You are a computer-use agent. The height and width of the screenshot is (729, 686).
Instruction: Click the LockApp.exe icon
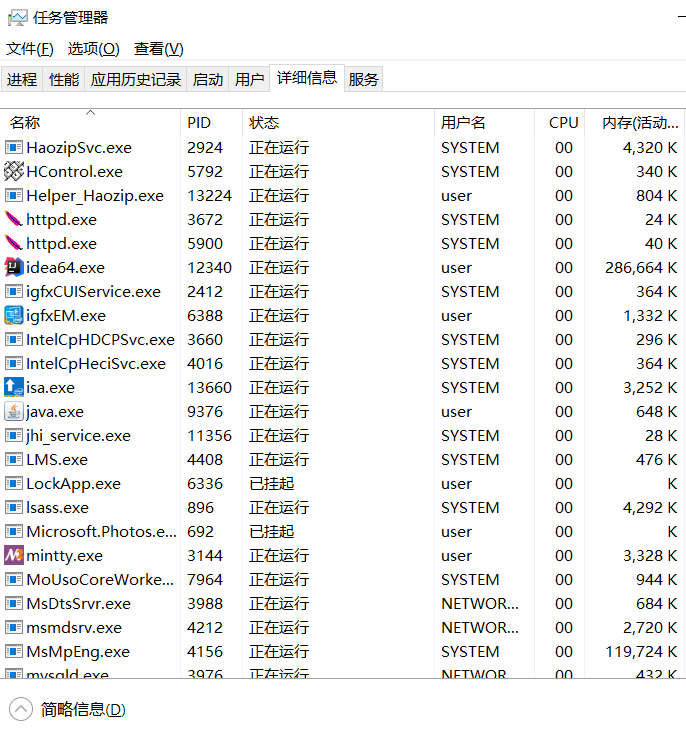(x=13, y=484)
